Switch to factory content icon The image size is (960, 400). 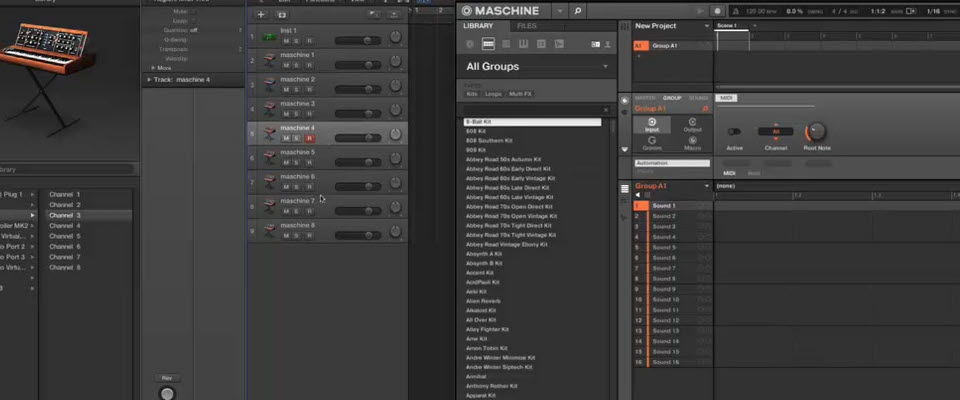click(x=595, y=44)
